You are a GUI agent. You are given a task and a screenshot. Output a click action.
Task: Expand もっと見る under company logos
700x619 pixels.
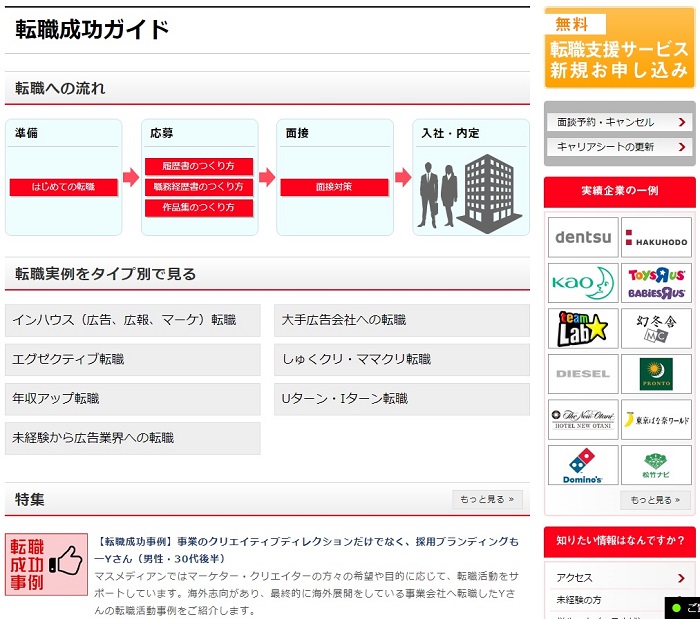[x=655, y=500]
